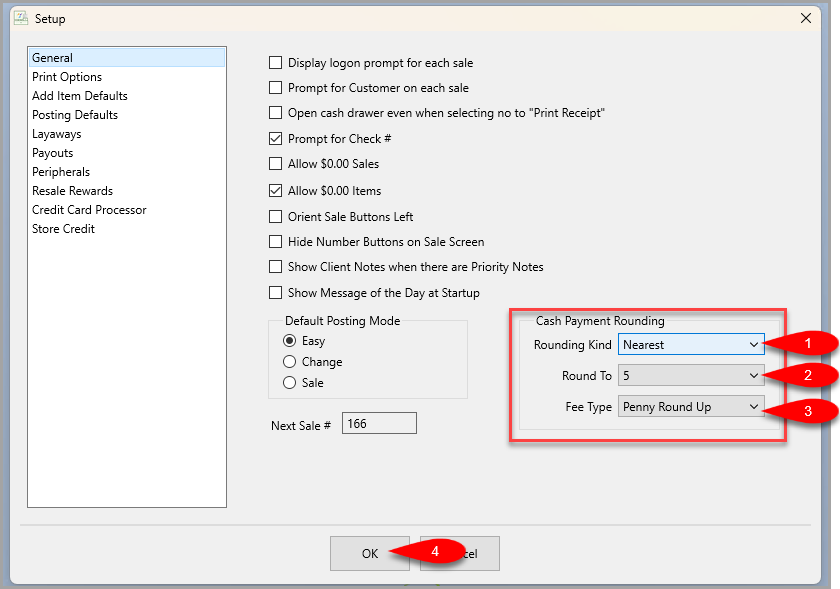Click the Setup window app icon
This screenshot has width=840, height=589.
(21, 18)
